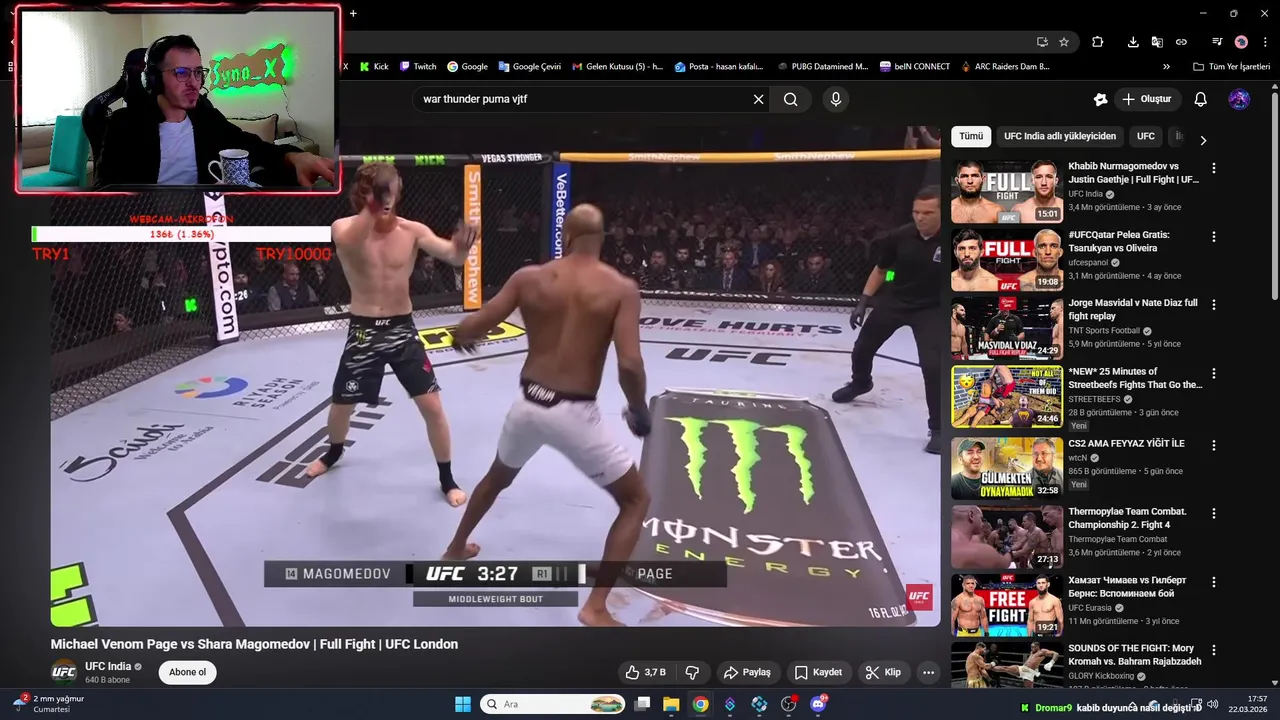Open more actions ellipsis under the video
Screen dimensions: 1280x720
928,672
